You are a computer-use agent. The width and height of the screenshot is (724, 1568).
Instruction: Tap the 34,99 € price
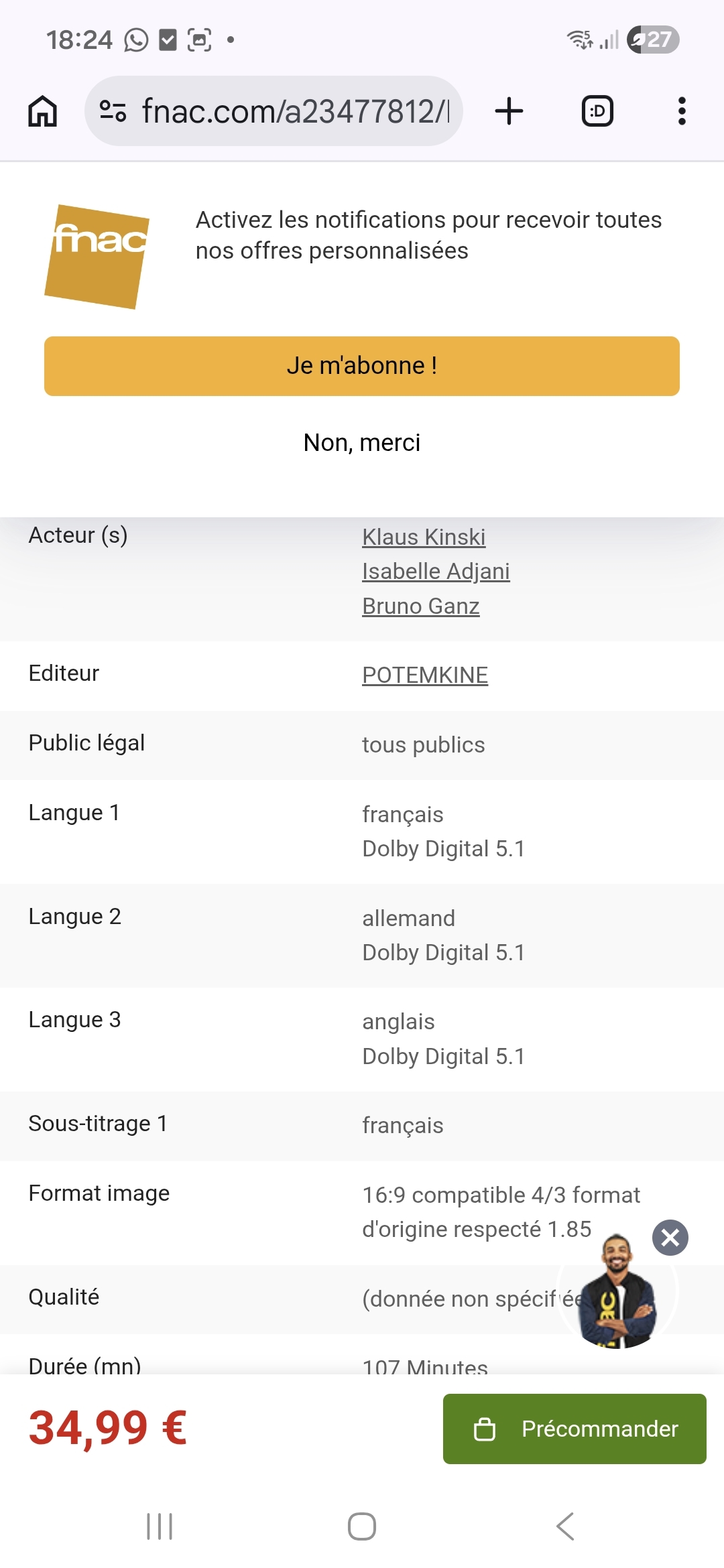coord(108,1428)
